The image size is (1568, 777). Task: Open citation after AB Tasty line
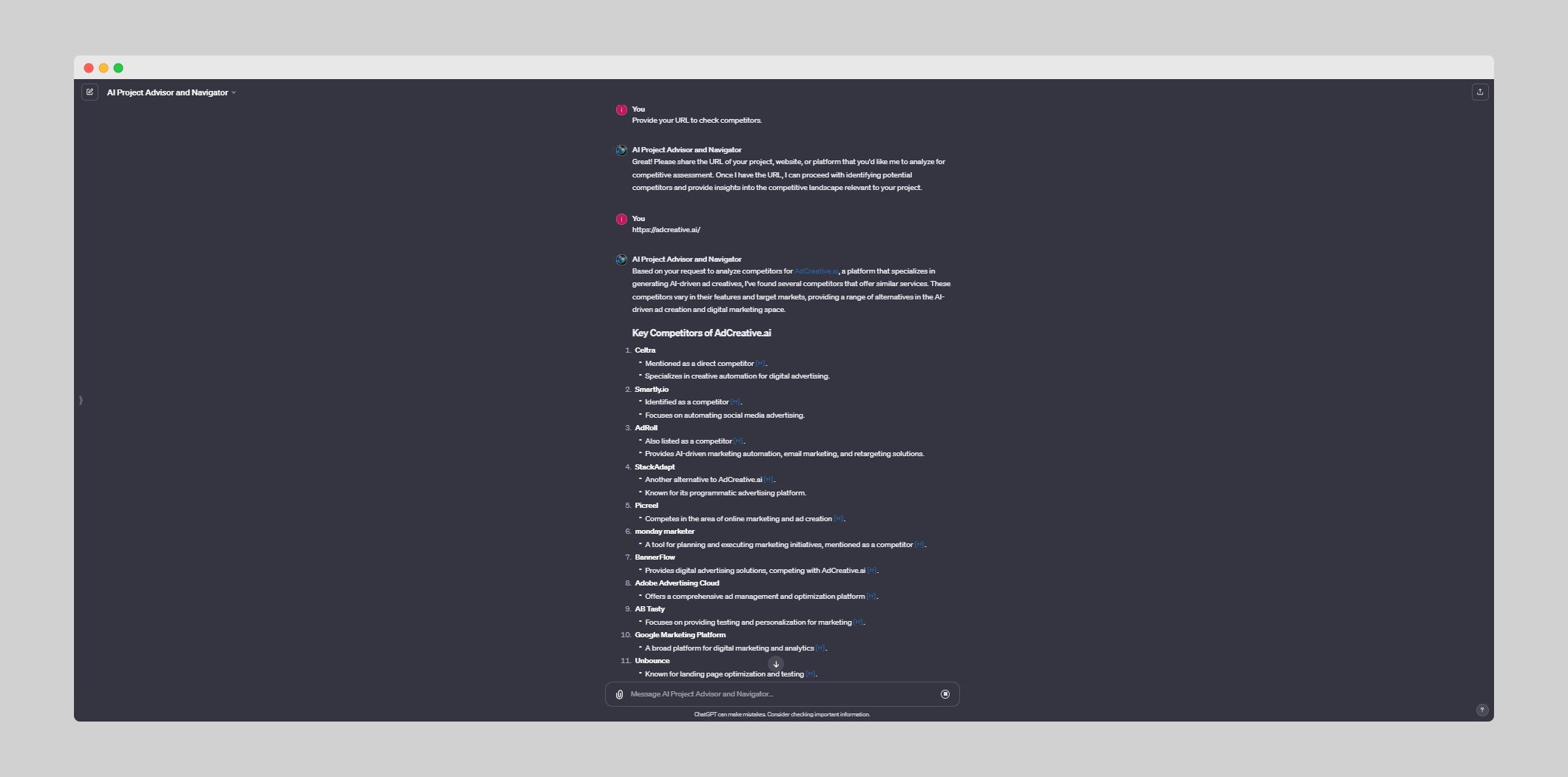(x=858, y=622)
